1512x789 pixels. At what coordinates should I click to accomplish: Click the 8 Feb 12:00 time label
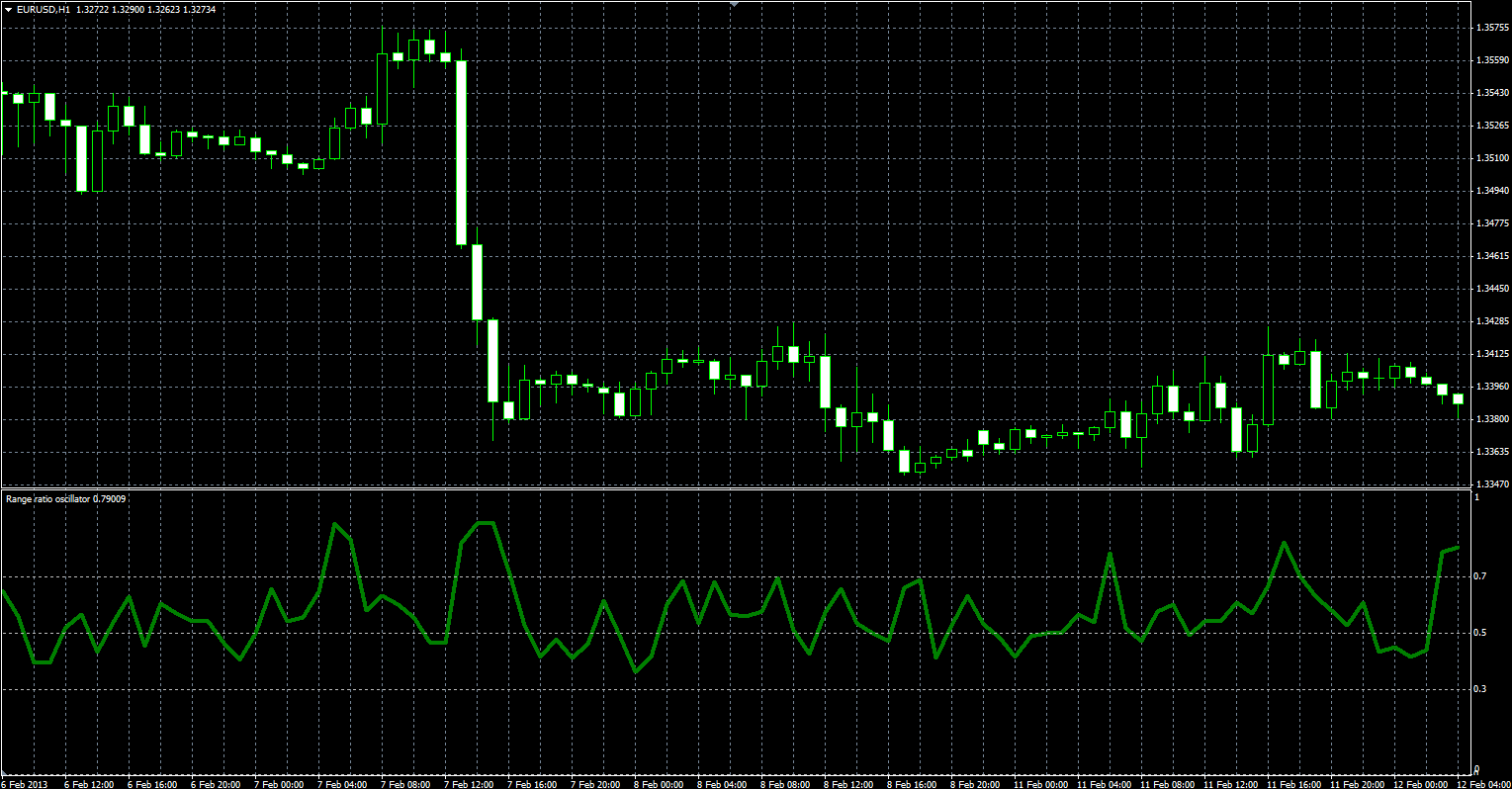click(847, 784)
